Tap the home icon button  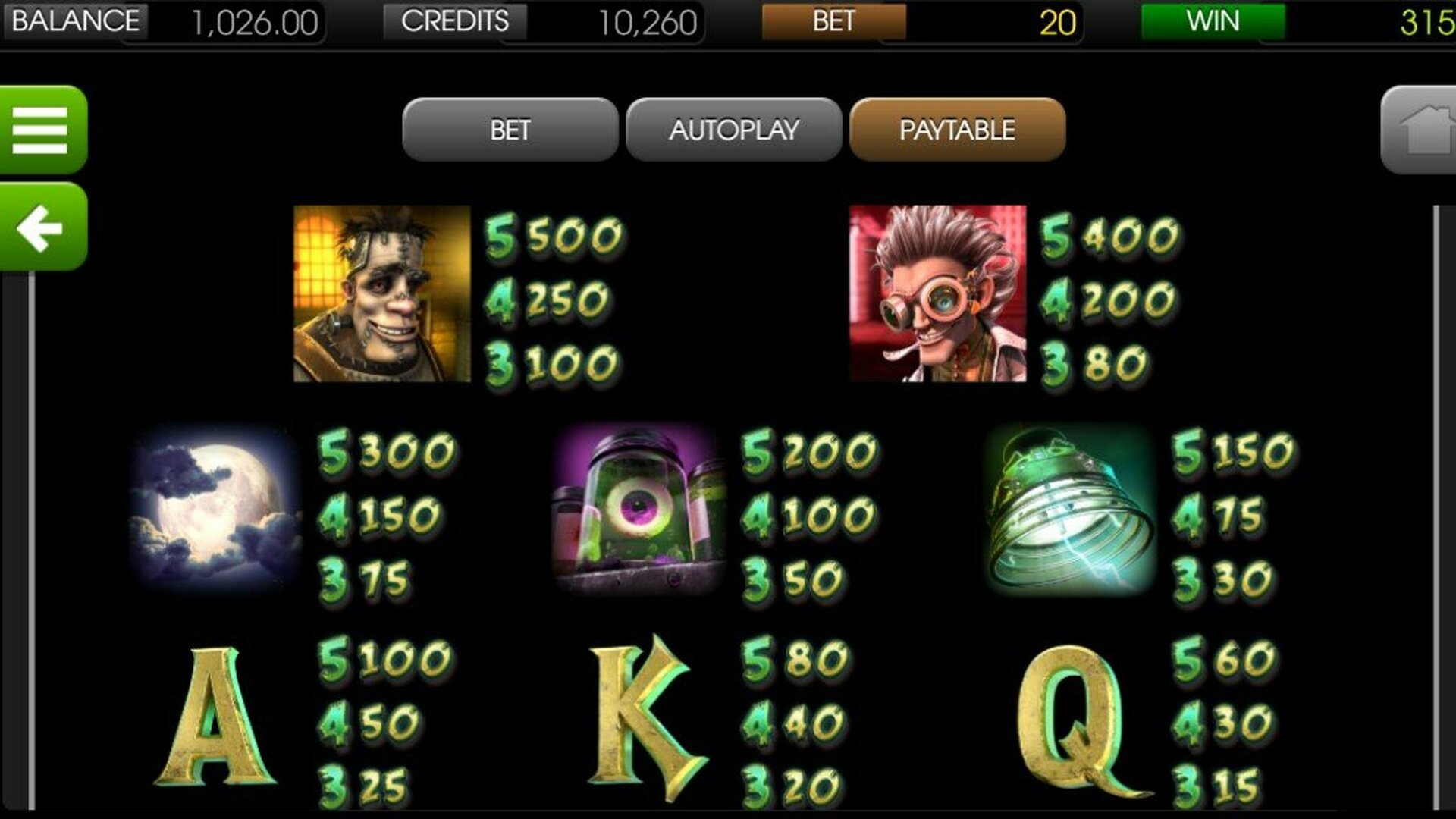pos(1420,130)
